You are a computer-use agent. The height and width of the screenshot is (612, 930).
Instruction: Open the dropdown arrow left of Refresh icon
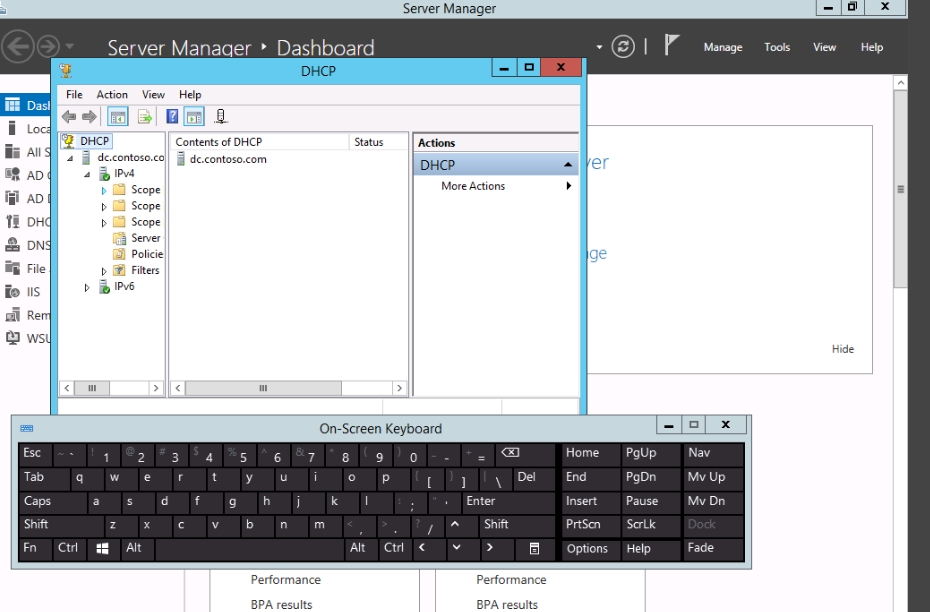point(599,47)
